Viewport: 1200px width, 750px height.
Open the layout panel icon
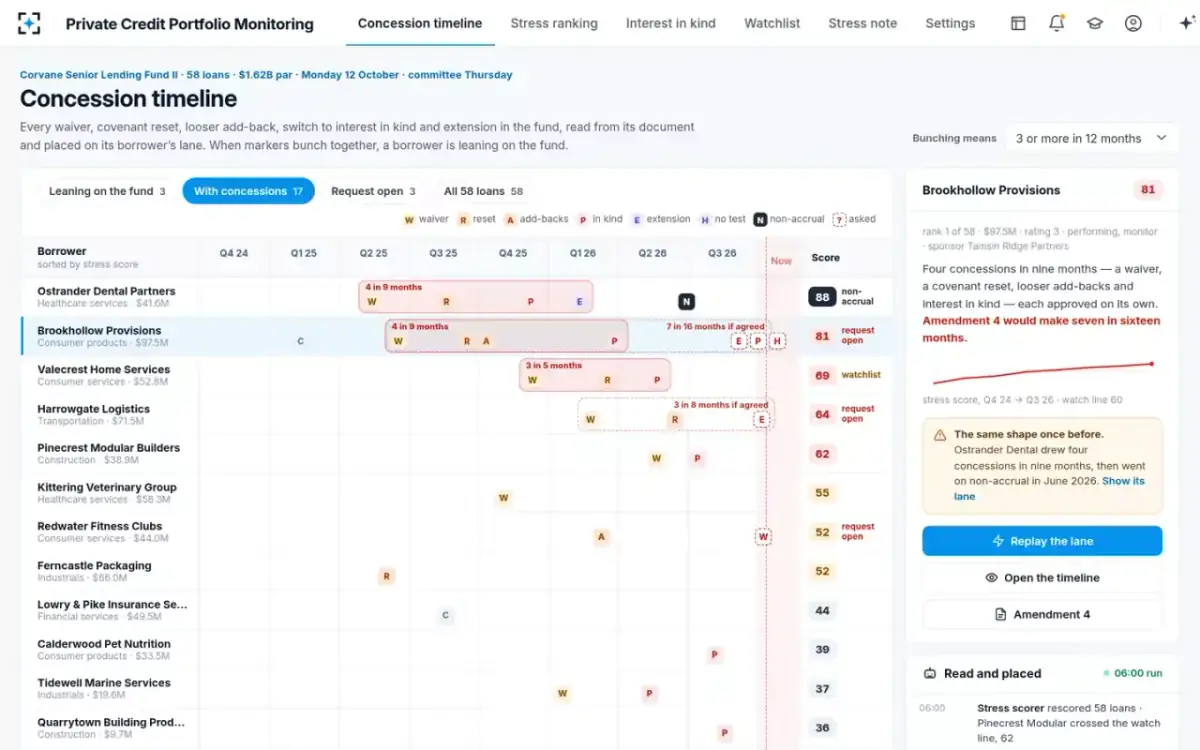[x=1018, y=23]
